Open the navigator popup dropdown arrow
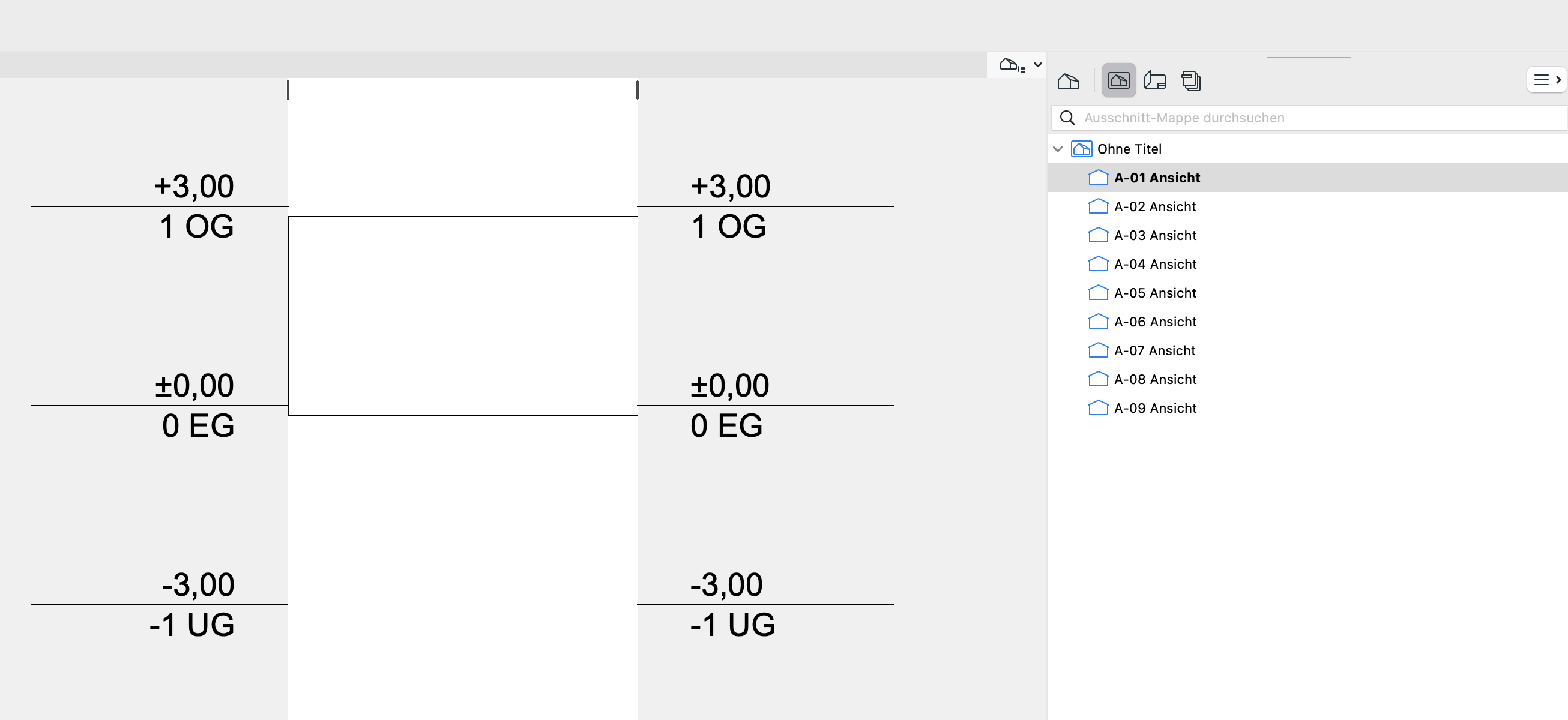This screenshot has height=720, width=1568. [1038, 65]
